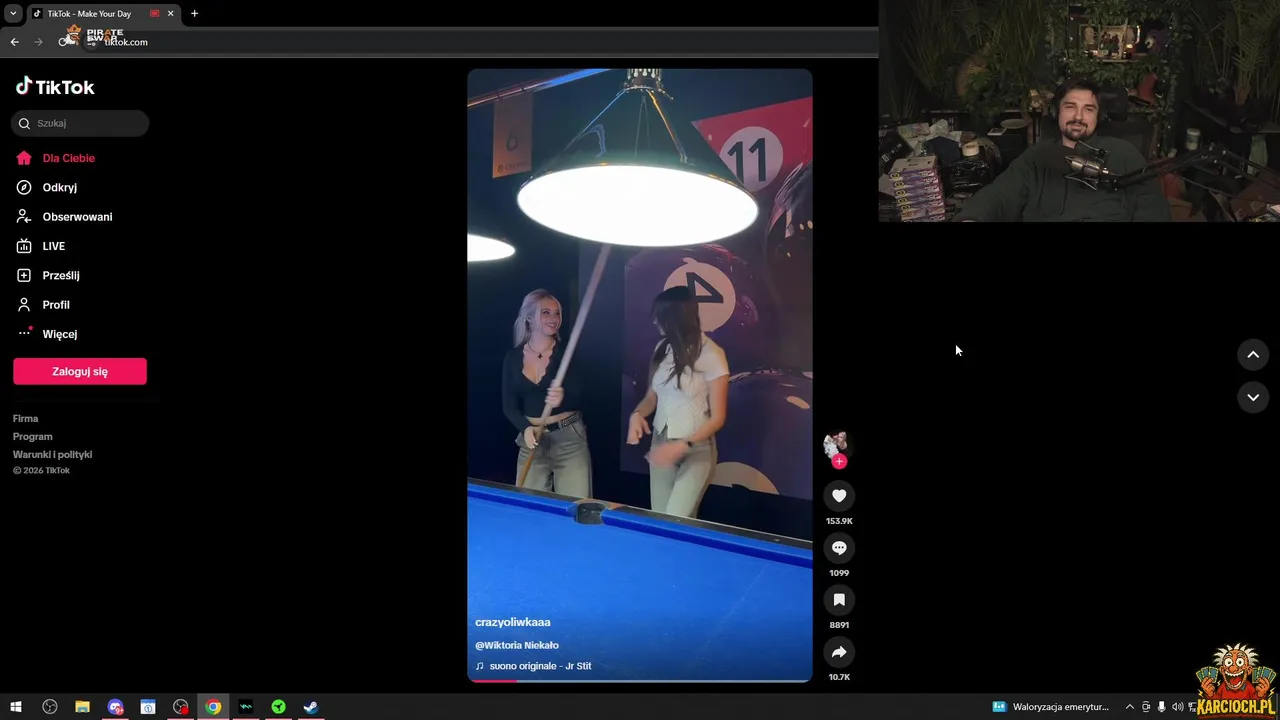Follow creator with red plus badge
Viewport: 1280px width, 720px height.
(x=839, y=461)
